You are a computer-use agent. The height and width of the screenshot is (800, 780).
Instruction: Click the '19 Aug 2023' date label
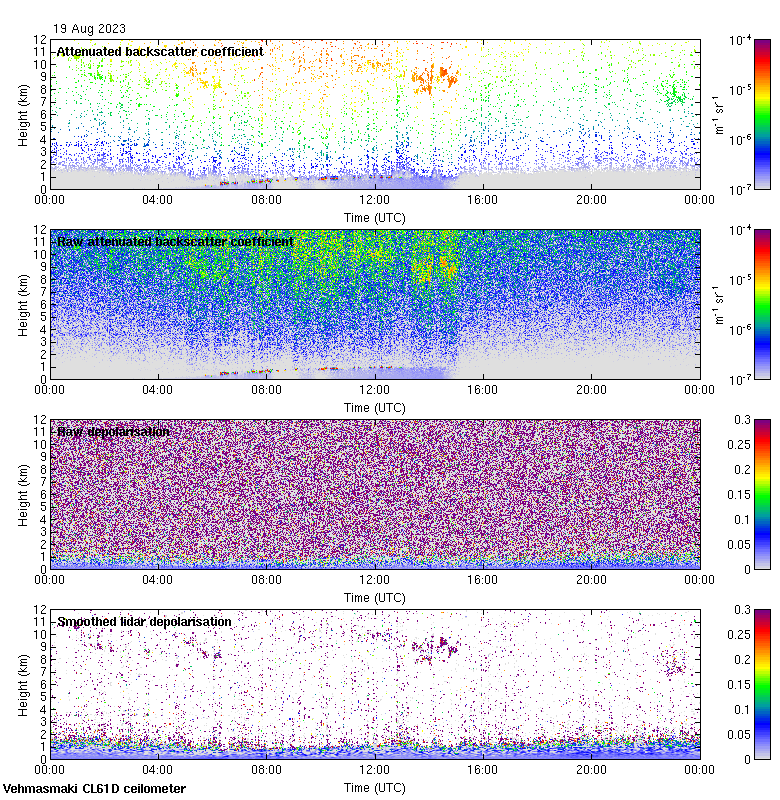[x=90, y=29]
